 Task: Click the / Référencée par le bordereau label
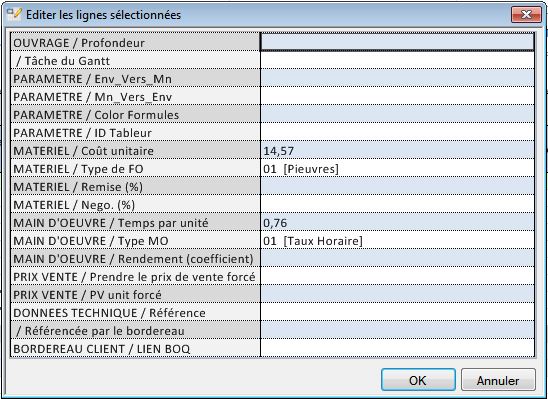(100, 331)
